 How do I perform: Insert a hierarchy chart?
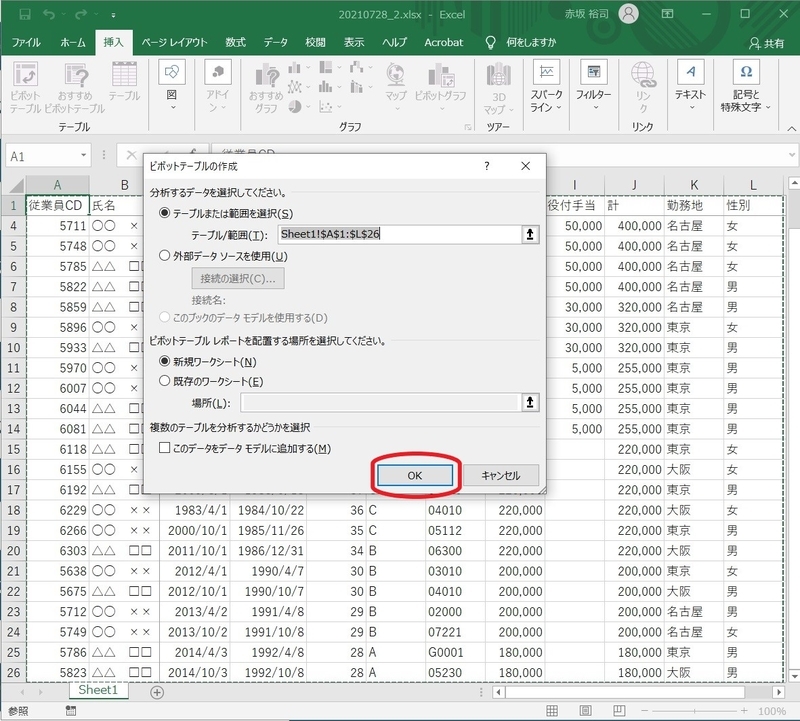[x=329, y=67]
